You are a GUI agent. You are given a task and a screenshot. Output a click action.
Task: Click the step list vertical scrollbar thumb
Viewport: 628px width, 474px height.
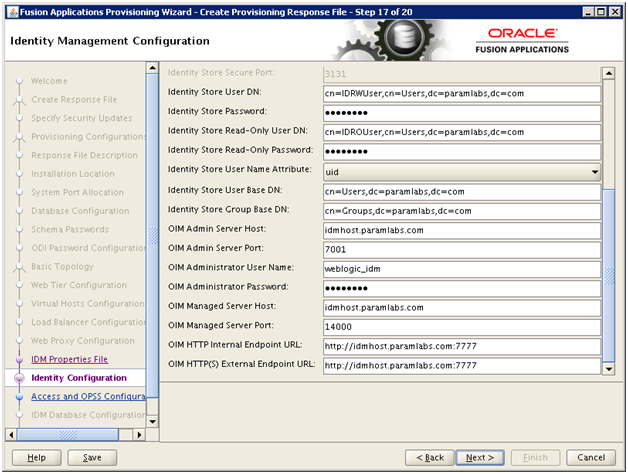coord(152,236)
